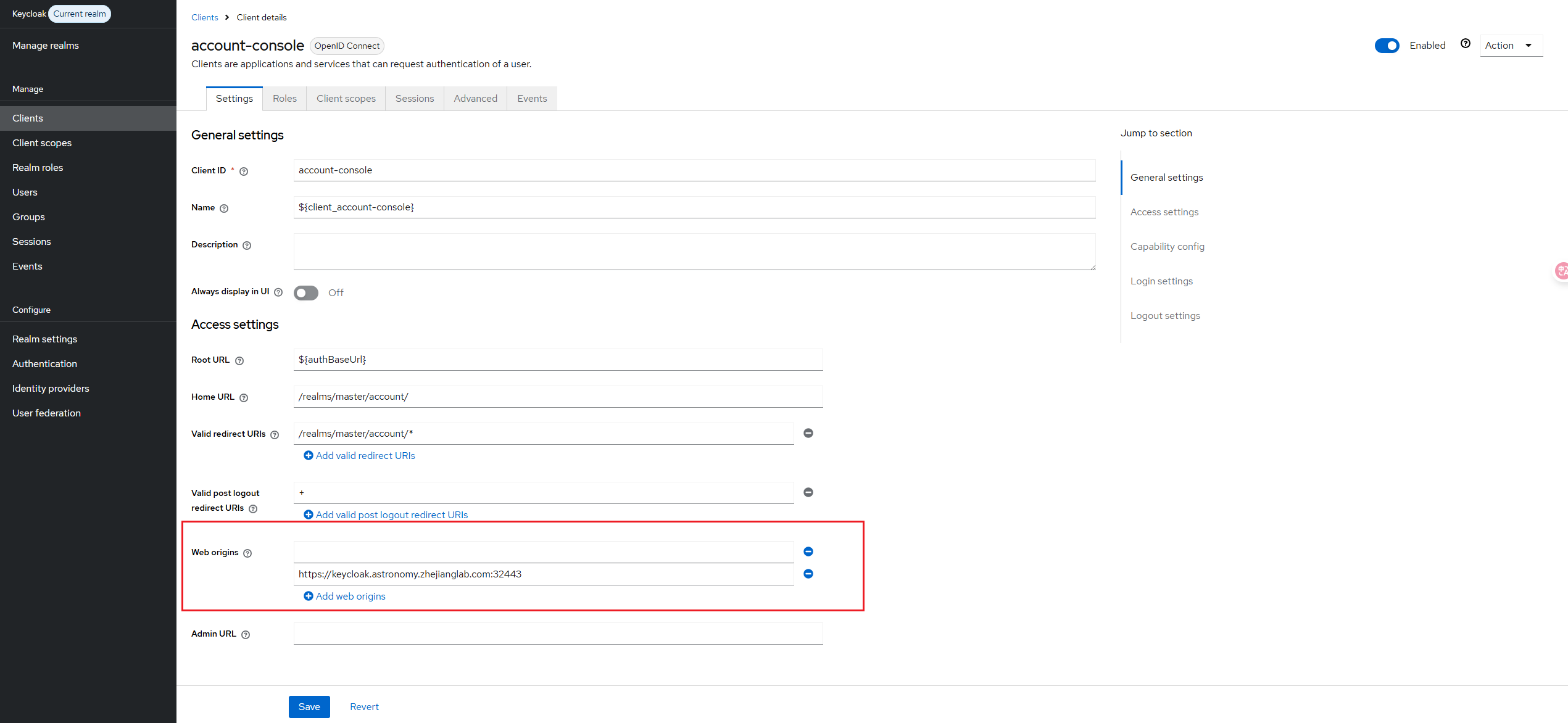1568x723 pixels.
Task: Switch to the Client scopes tab
Action: pos(346,99)
